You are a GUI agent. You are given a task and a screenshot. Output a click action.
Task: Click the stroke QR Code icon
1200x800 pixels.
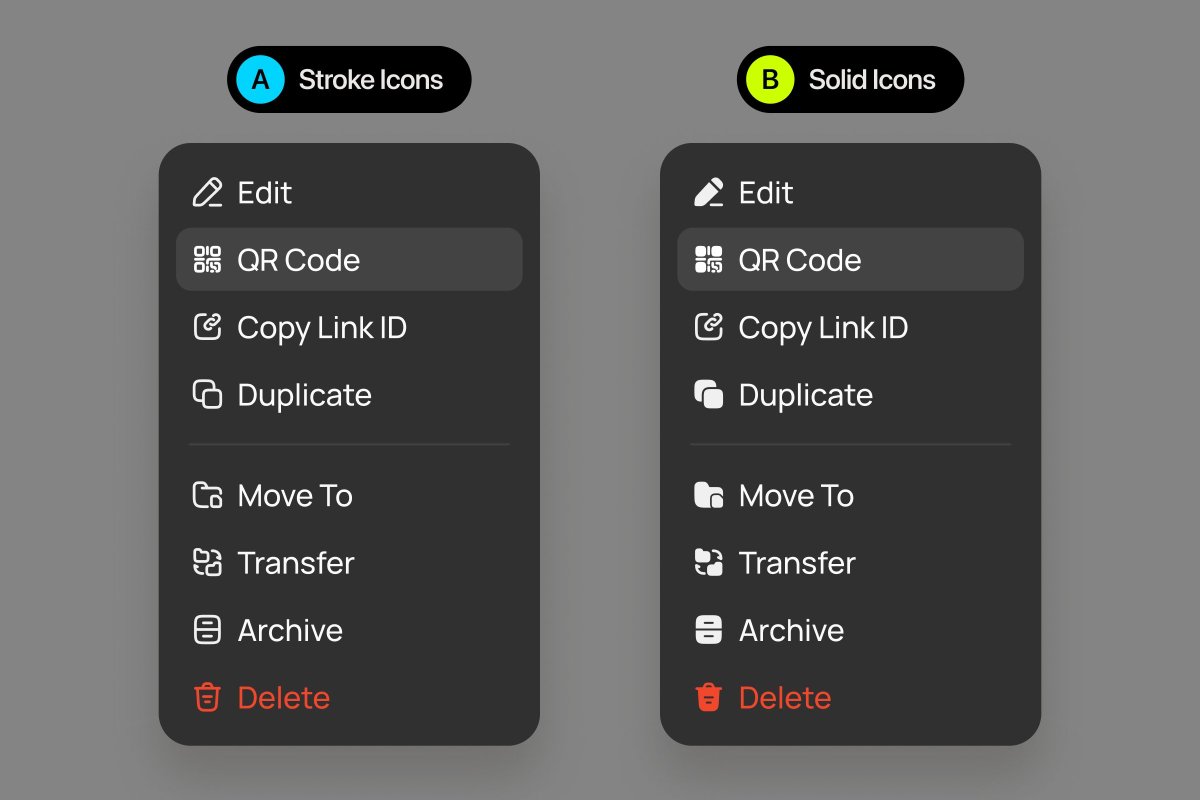click(x=207, y=260)
